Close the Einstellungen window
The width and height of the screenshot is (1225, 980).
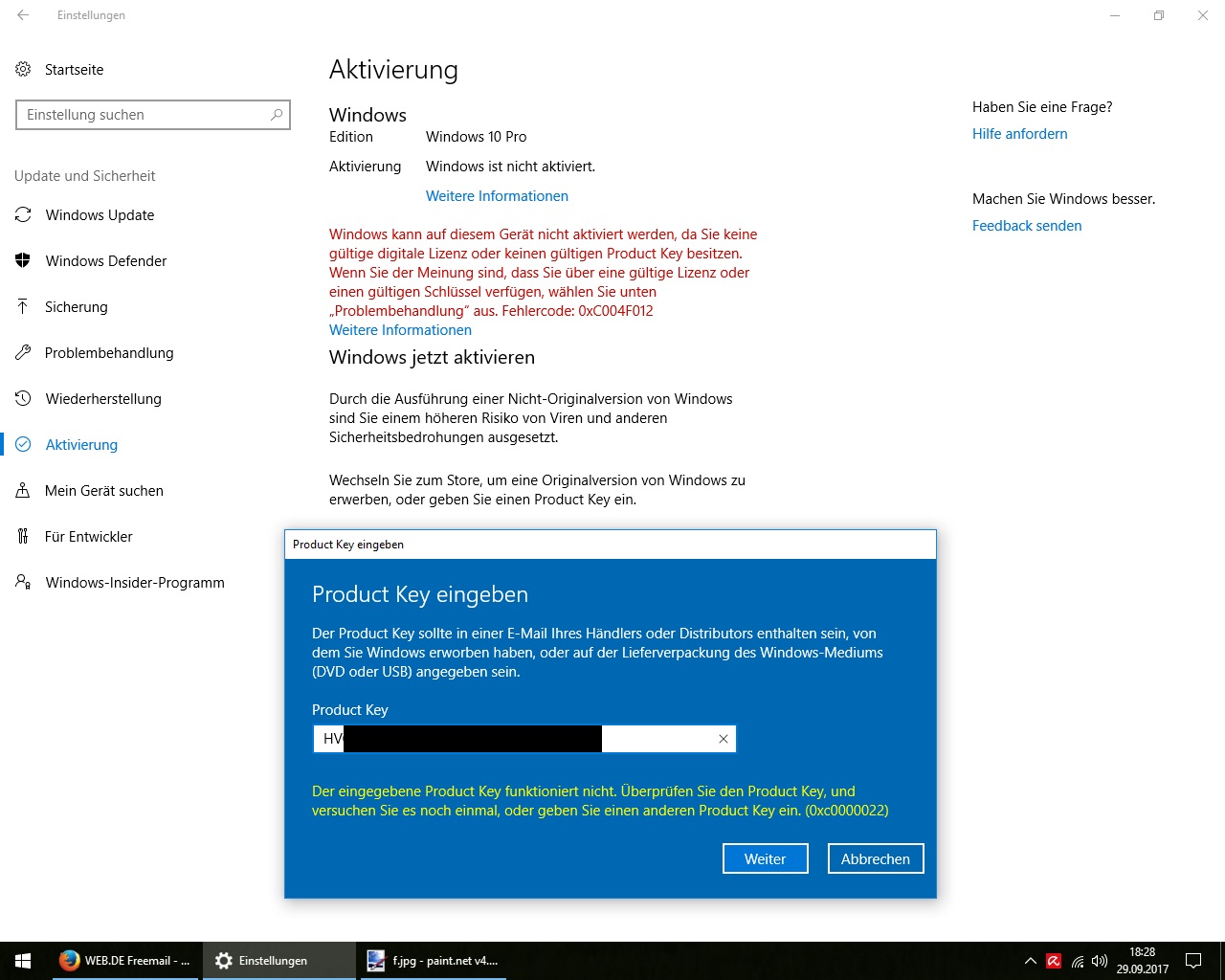pyautogui.click(x=1203, y=15)
